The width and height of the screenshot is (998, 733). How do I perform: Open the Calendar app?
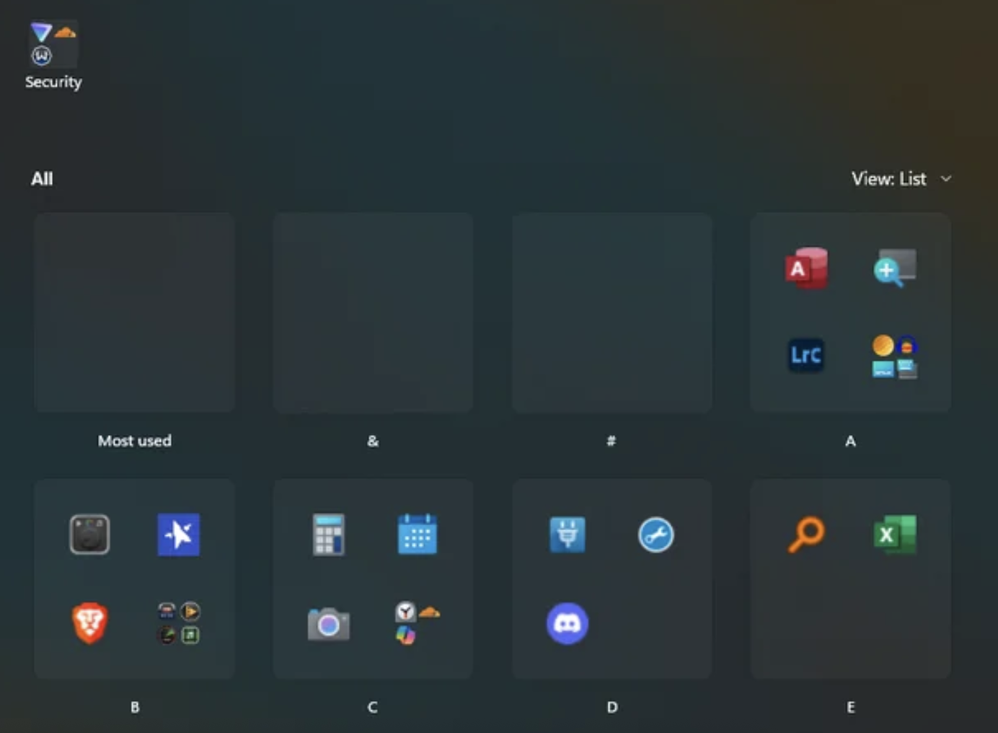click(x=418, y=534)
